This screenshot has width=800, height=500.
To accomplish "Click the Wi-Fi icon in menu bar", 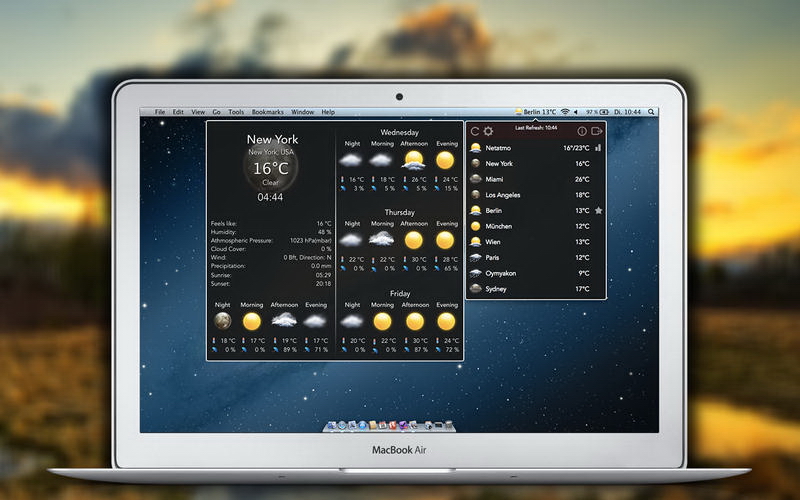I will [x=564, y=112].
